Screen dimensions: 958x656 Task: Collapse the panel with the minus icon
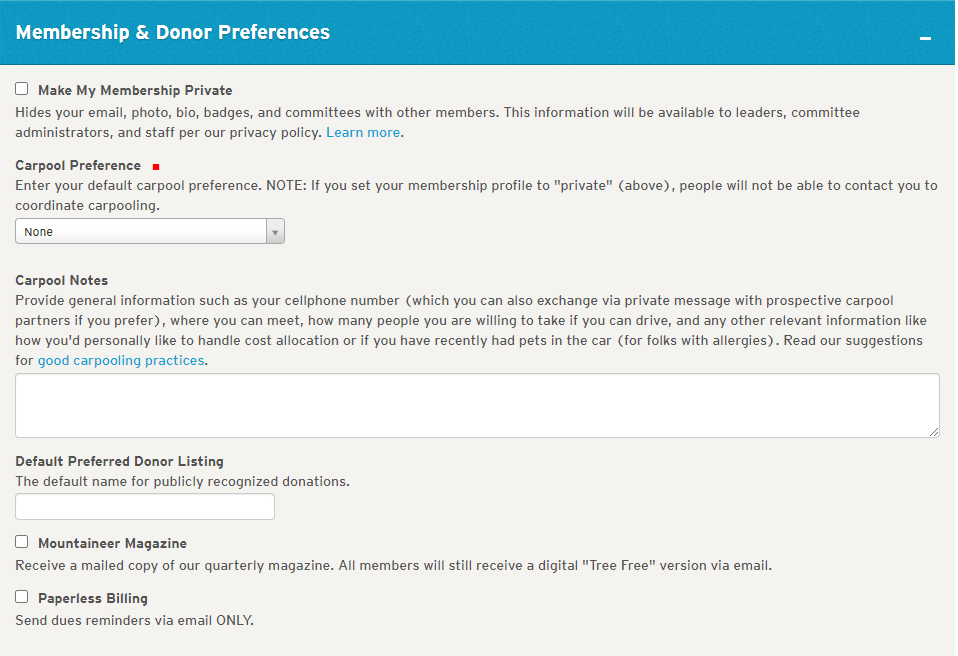(x=925, y=38)
